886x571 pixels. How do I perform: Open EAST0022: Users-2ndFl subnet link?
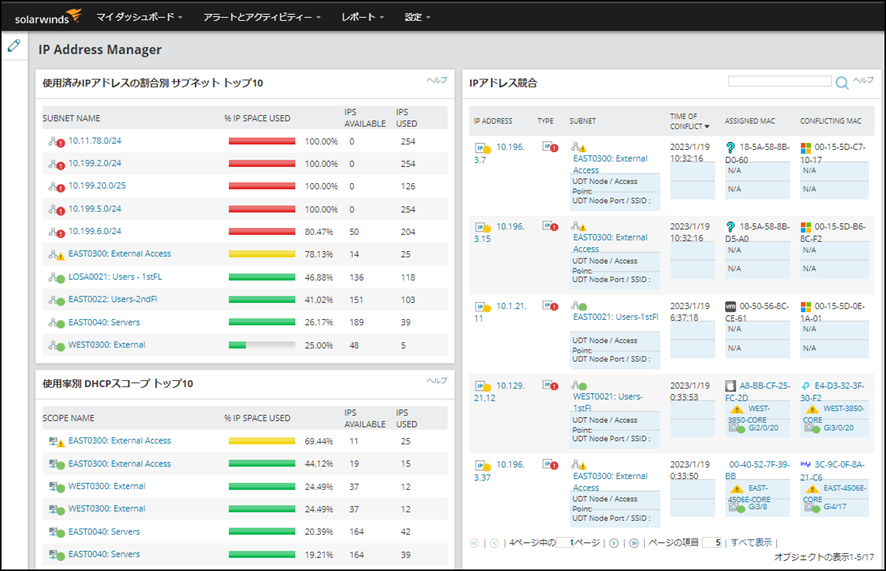(x=113, y=299)
